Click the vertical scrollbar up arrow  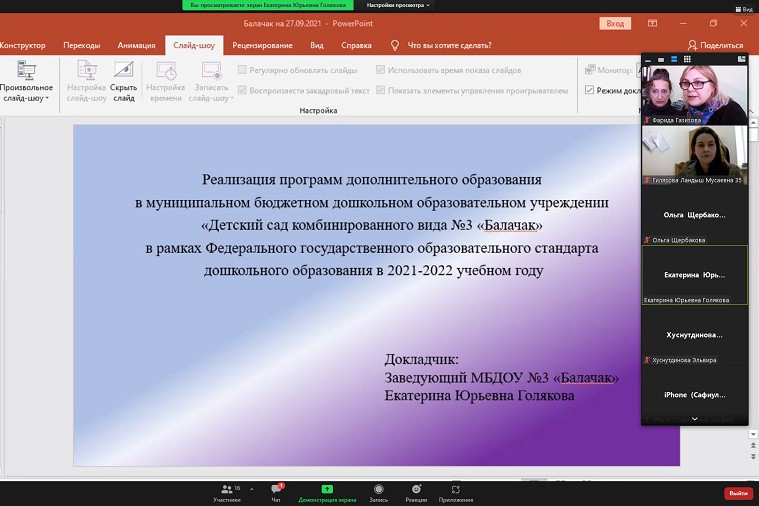pos(753,123)
